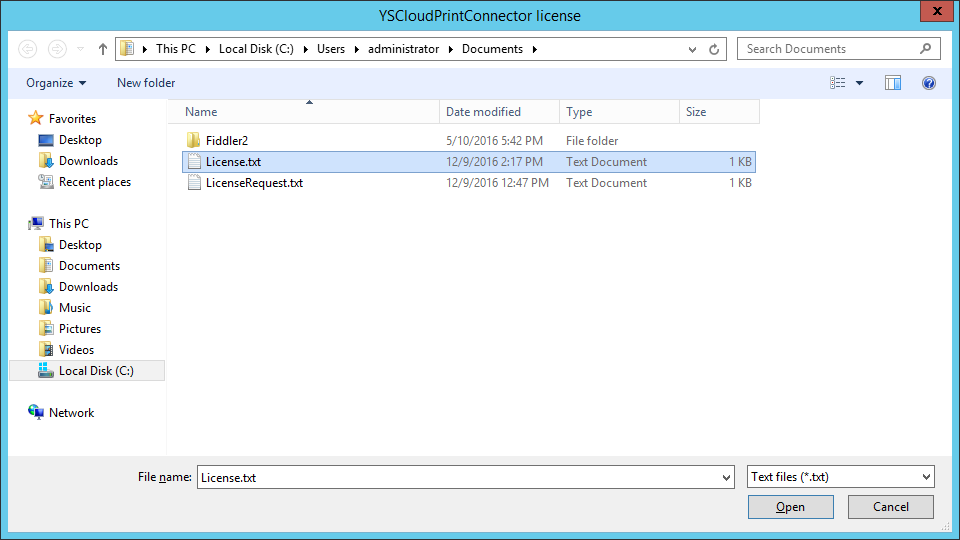Click the change view icon
This screenshot has height=540, width=960.
(x=838, y=83)
